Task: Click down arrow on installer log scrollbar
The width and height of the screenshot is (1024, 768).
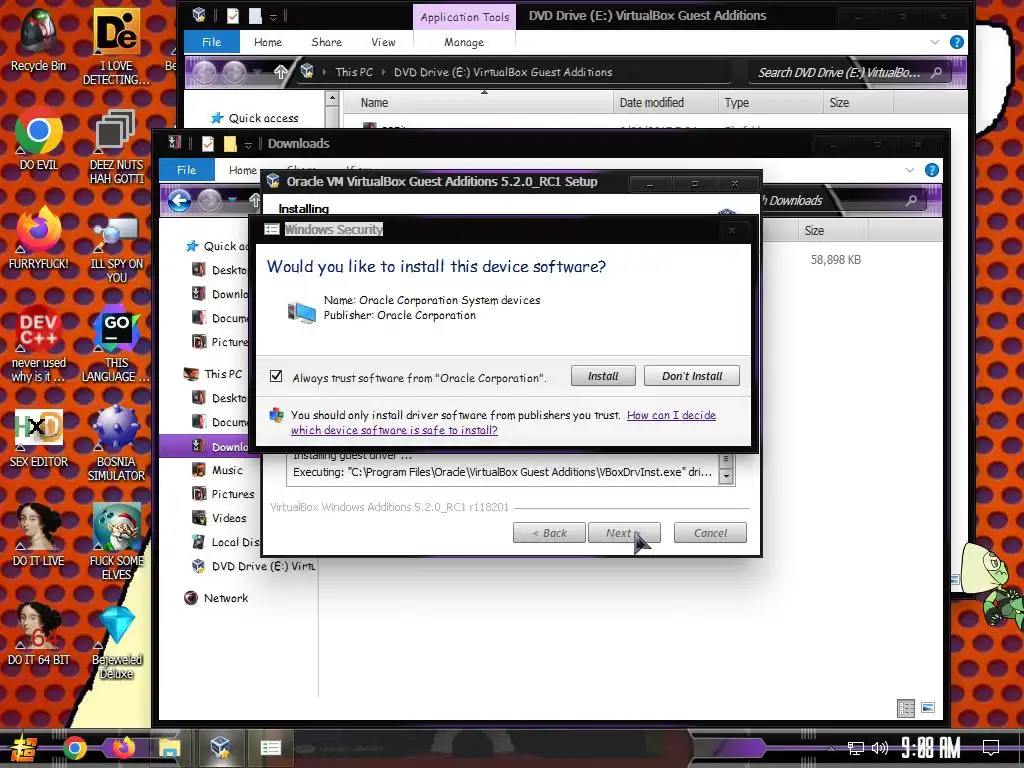Action: point(726,477)
